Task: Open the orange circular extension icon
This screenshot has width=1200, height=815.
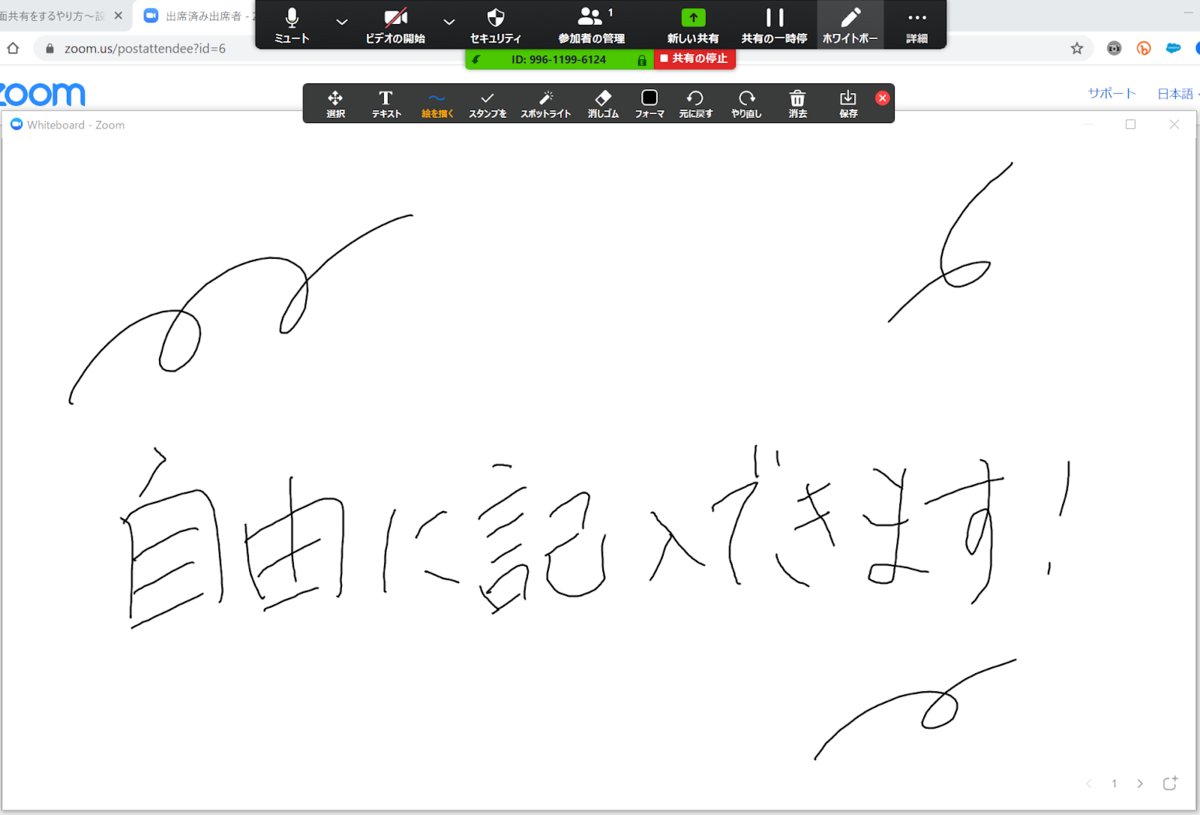Action: click(x=1144, y=48)
